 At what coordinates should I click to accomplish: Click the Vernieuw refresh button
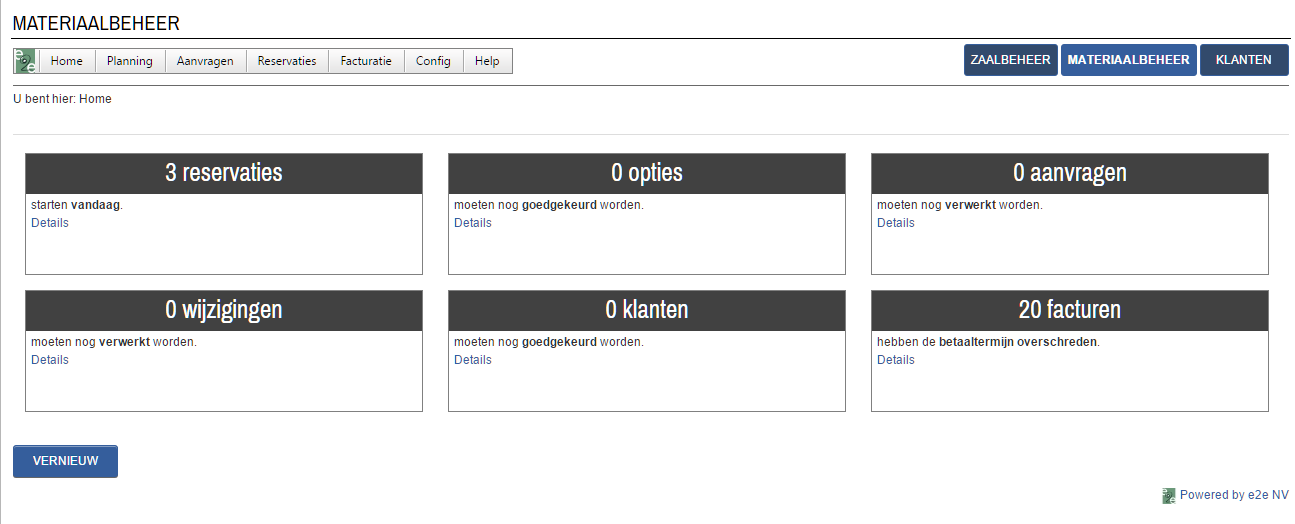point(65,461)
